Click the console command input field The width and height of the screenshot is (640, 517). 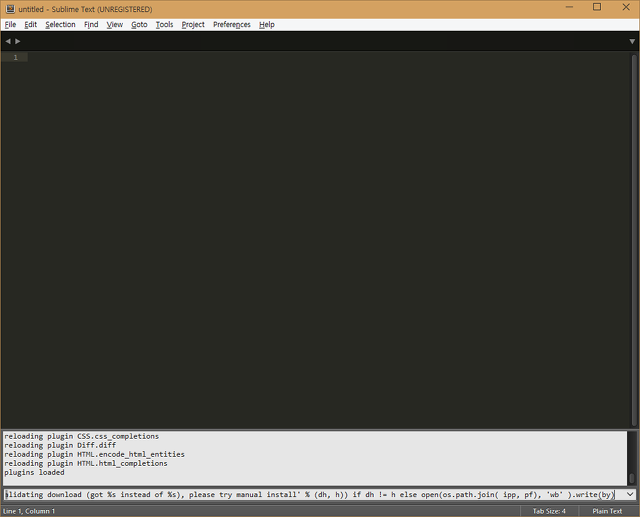312,495
